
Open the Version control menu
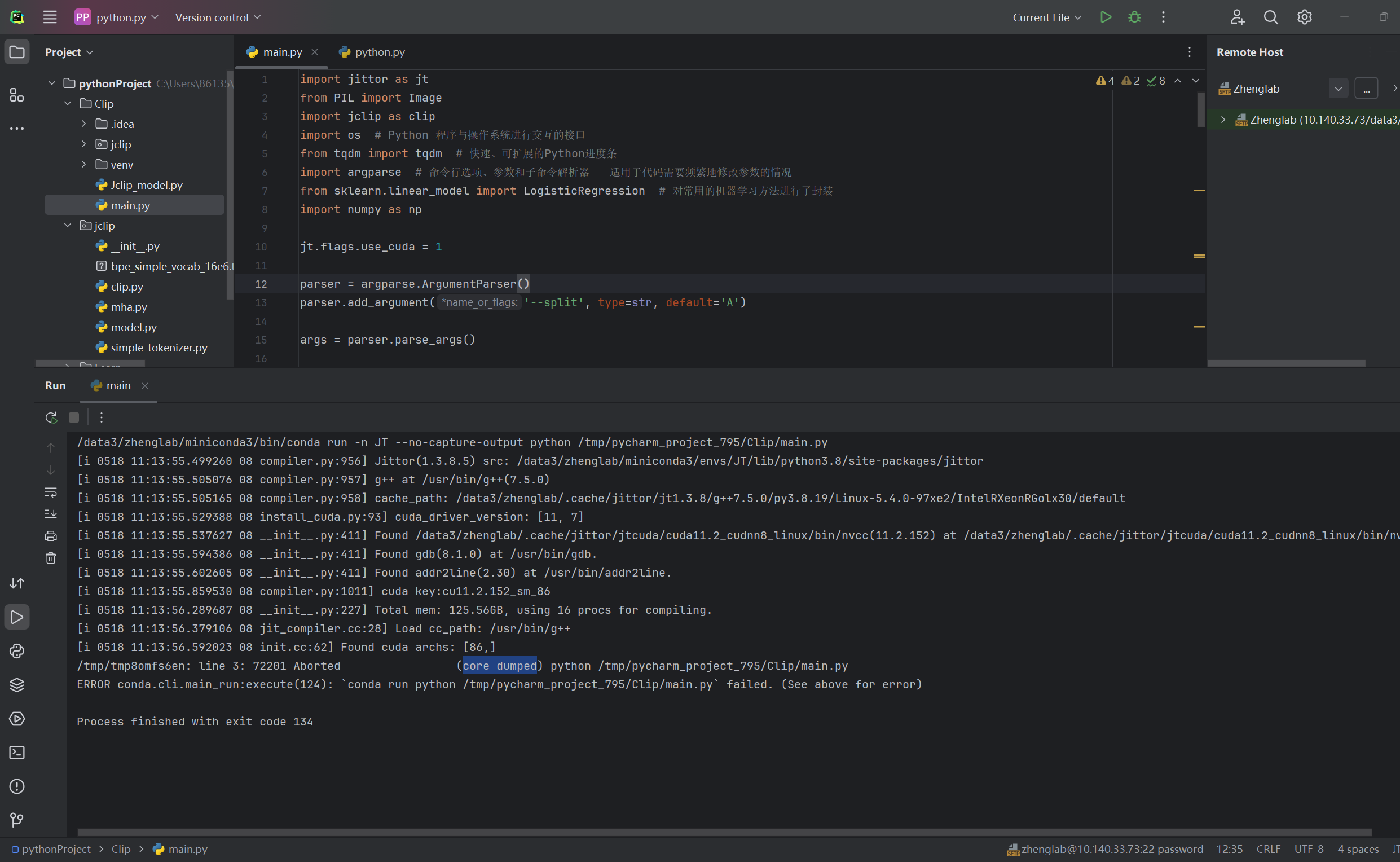click(x=217, y=17)
